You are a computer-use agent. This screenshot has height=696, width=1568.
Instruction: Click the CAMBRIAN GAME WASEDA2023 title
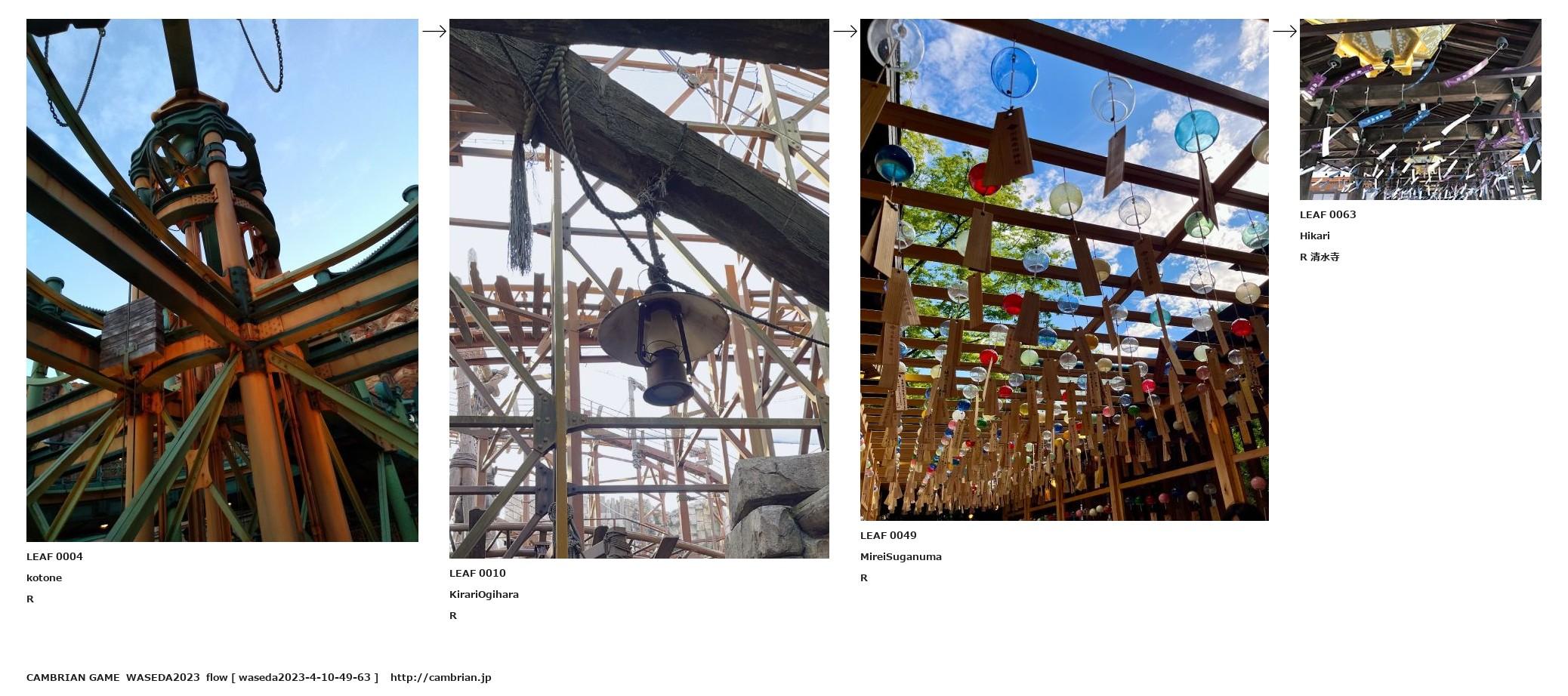click(x=113, y=677)
